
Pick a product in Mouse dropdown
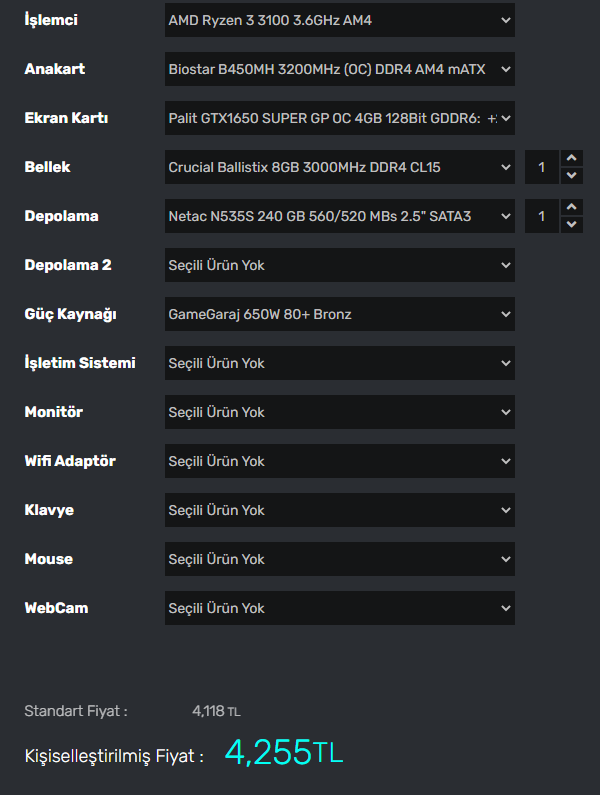[339, 559]
